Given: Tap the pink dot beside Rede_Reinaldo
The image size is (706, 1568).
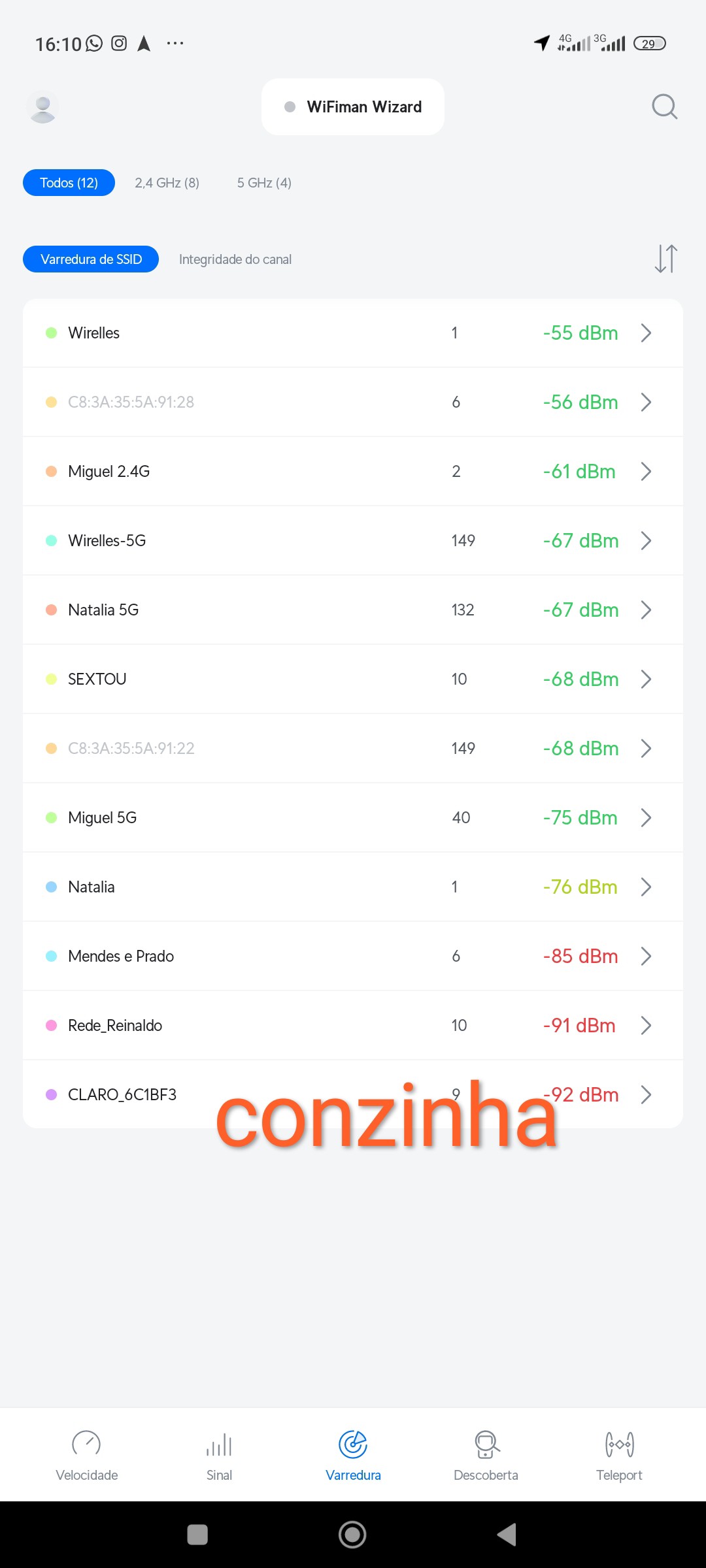Looking at the screenshot, I should click(x=52, y=1026).
